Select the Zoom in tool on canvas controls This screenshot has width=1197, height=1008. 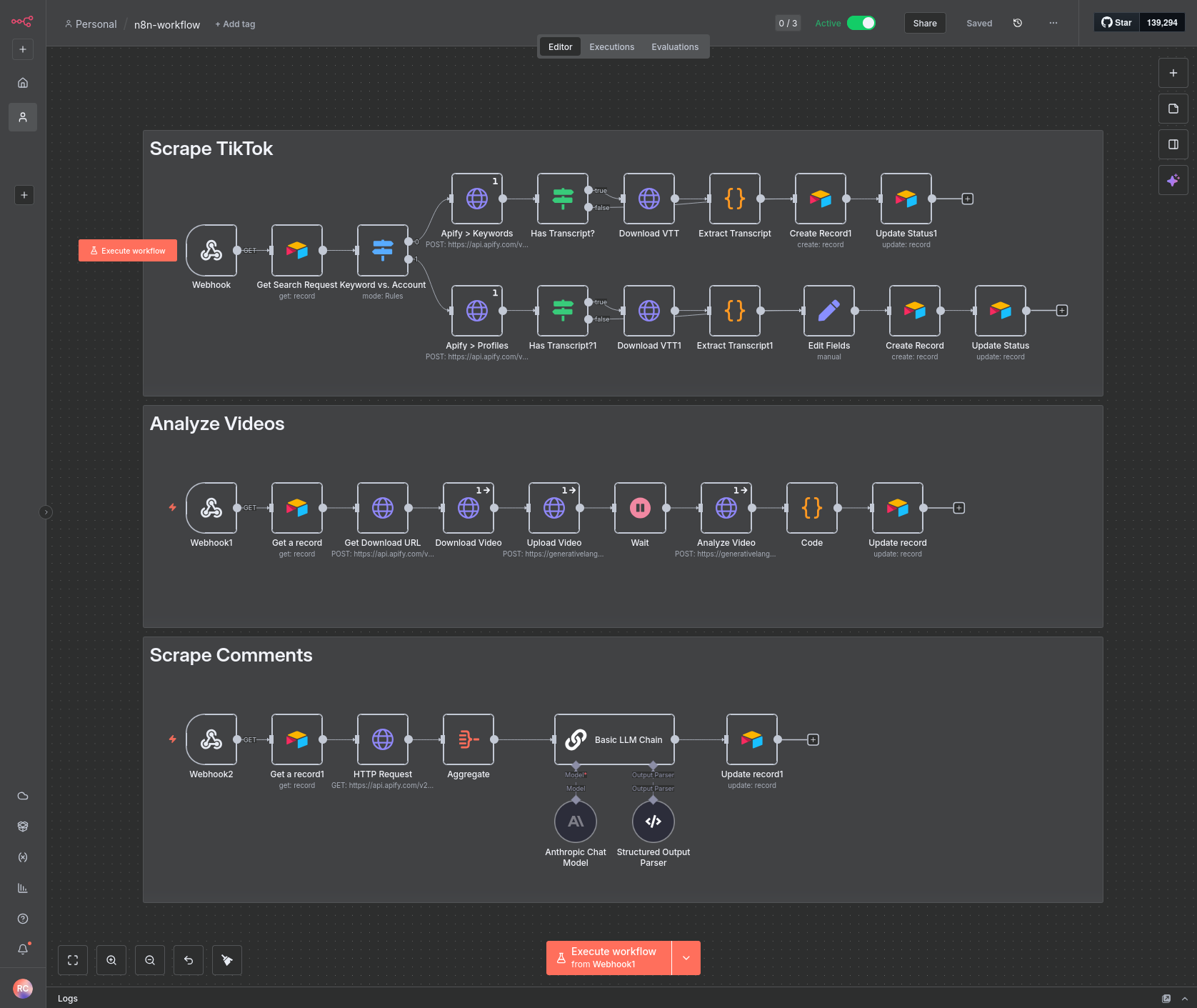[111, 960]
